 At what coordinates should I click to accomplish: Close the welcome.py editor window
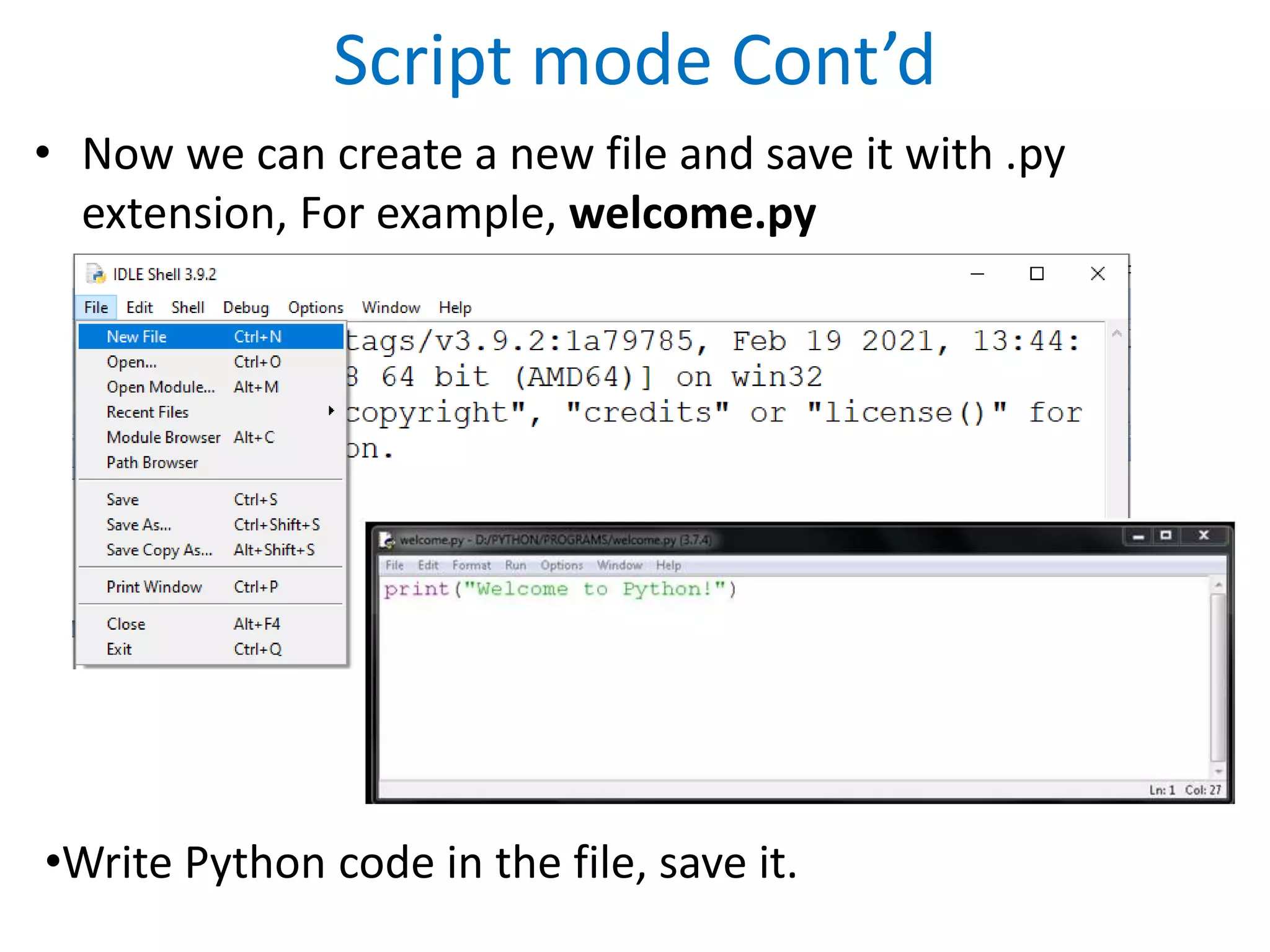1204,535
